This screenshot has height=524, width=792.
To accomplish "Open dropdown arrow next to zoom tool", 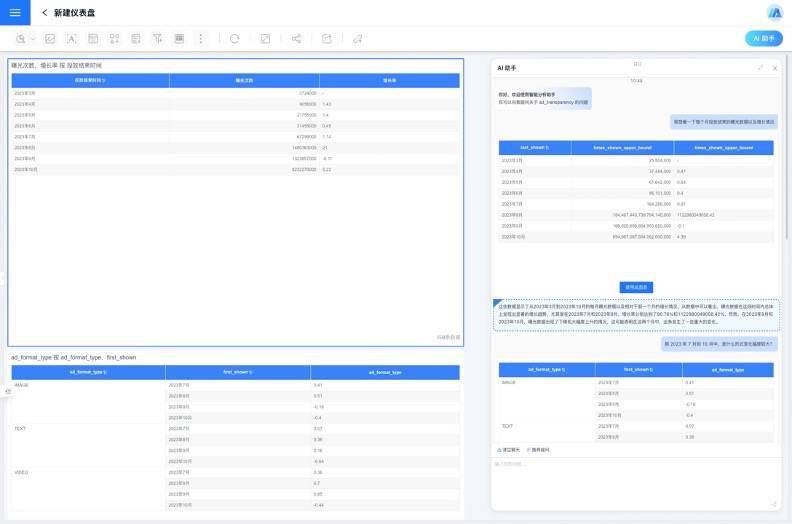I will (x=33, y=38).
